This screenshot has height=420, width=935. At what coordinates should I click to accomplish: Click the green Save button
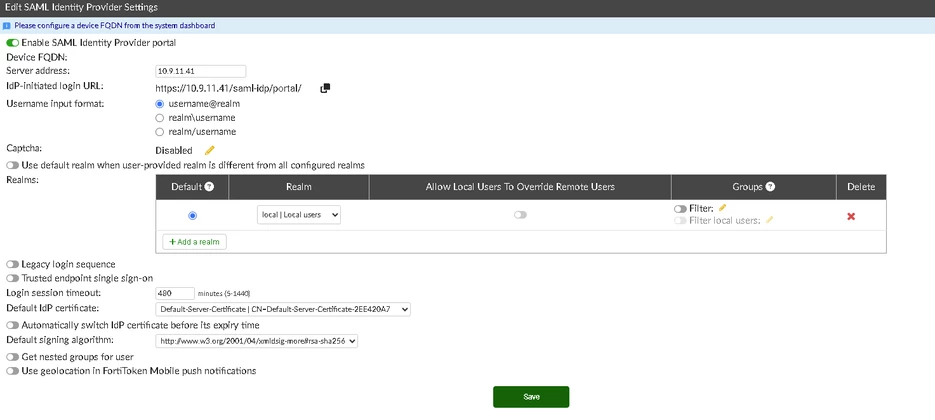click(531, 397)
